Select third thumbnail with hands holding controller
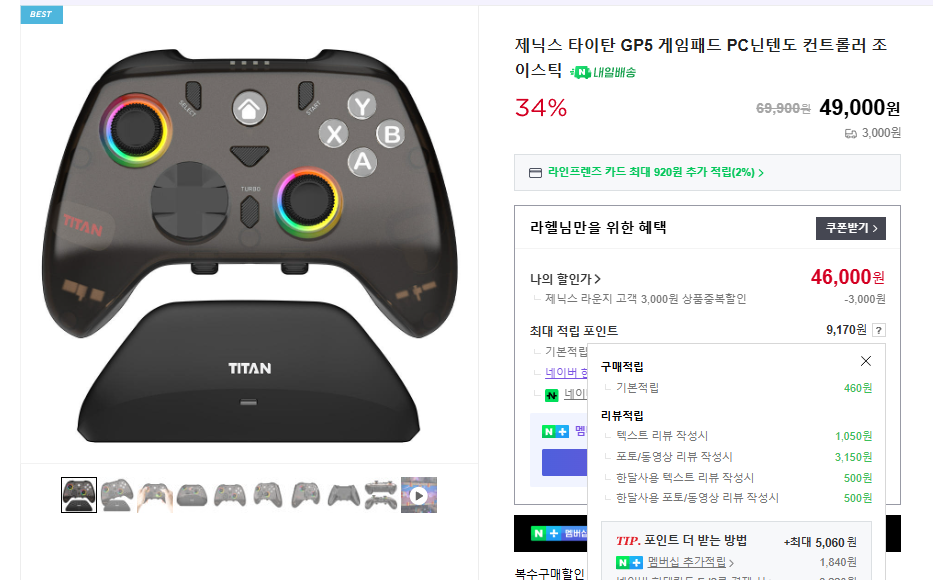 tap(155, 495)
